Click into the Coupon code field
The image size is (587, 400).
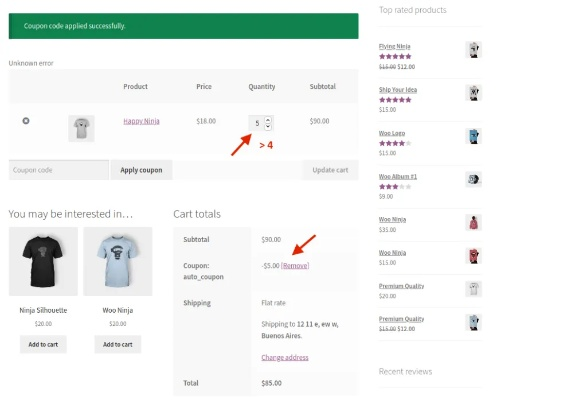[59, 170]
